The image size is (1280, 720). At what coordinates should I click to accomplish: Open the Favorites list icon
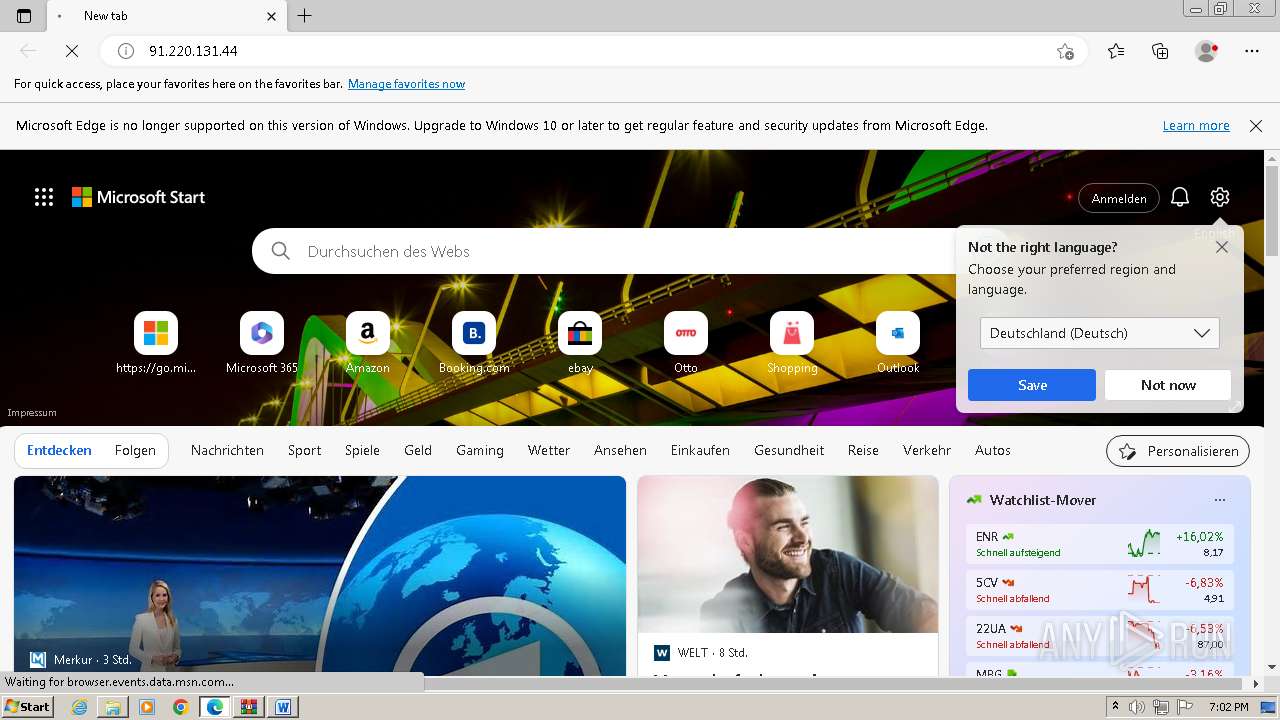(1116, 51)
